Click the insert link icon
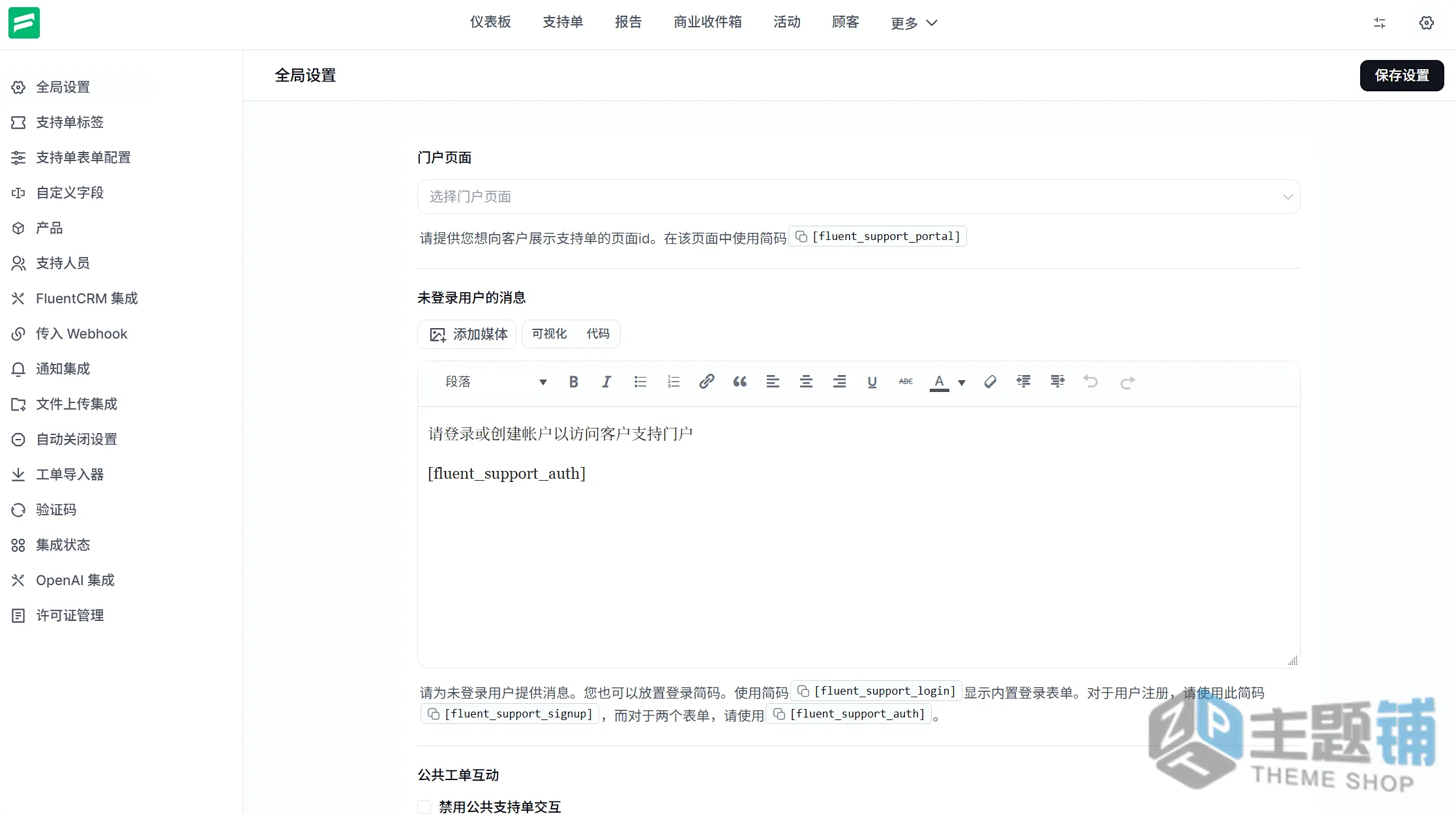 coord(707,382)
